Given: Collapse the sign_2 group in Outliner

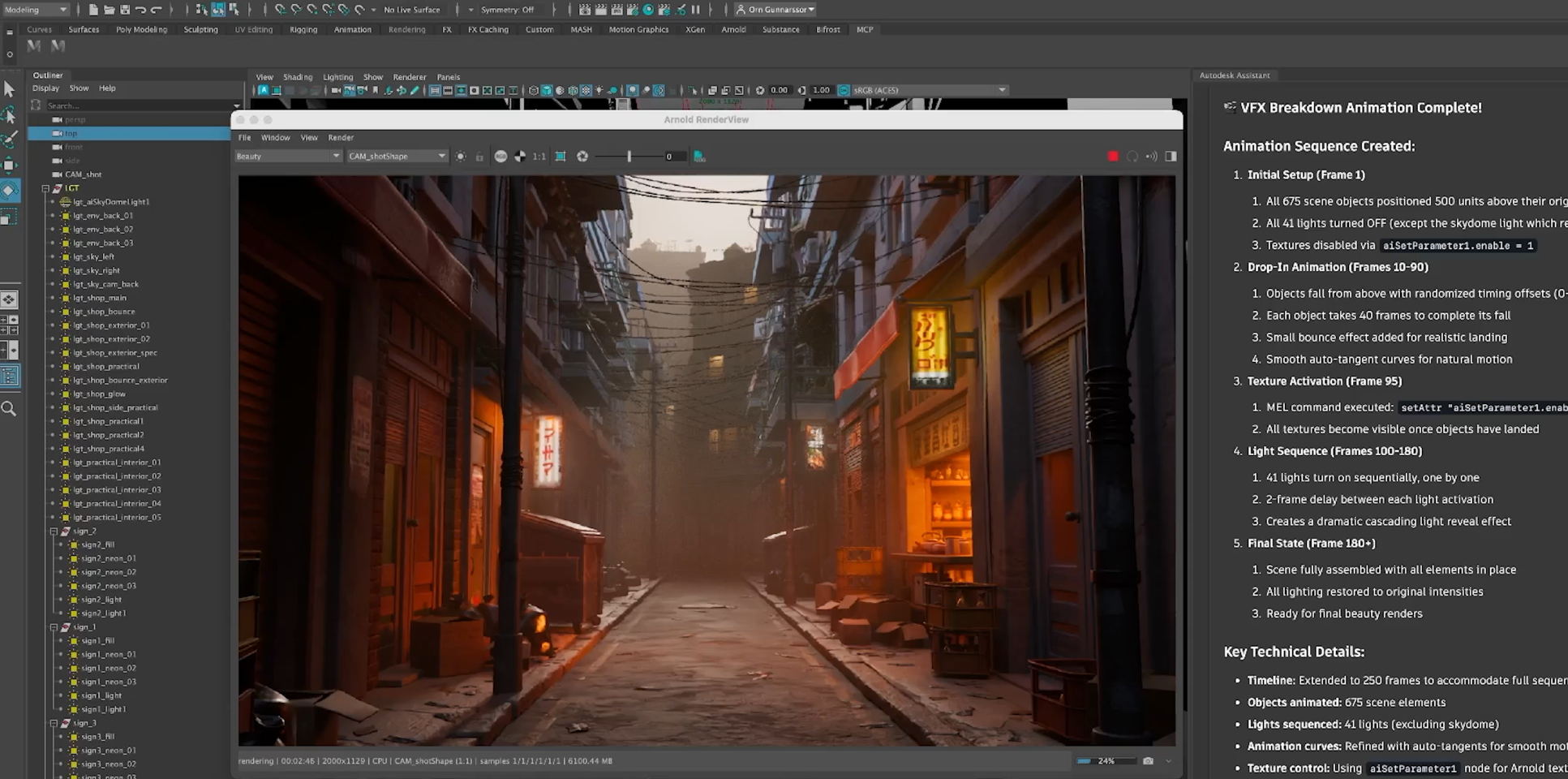Looking at the screenshot, I should tap(54, 532).
